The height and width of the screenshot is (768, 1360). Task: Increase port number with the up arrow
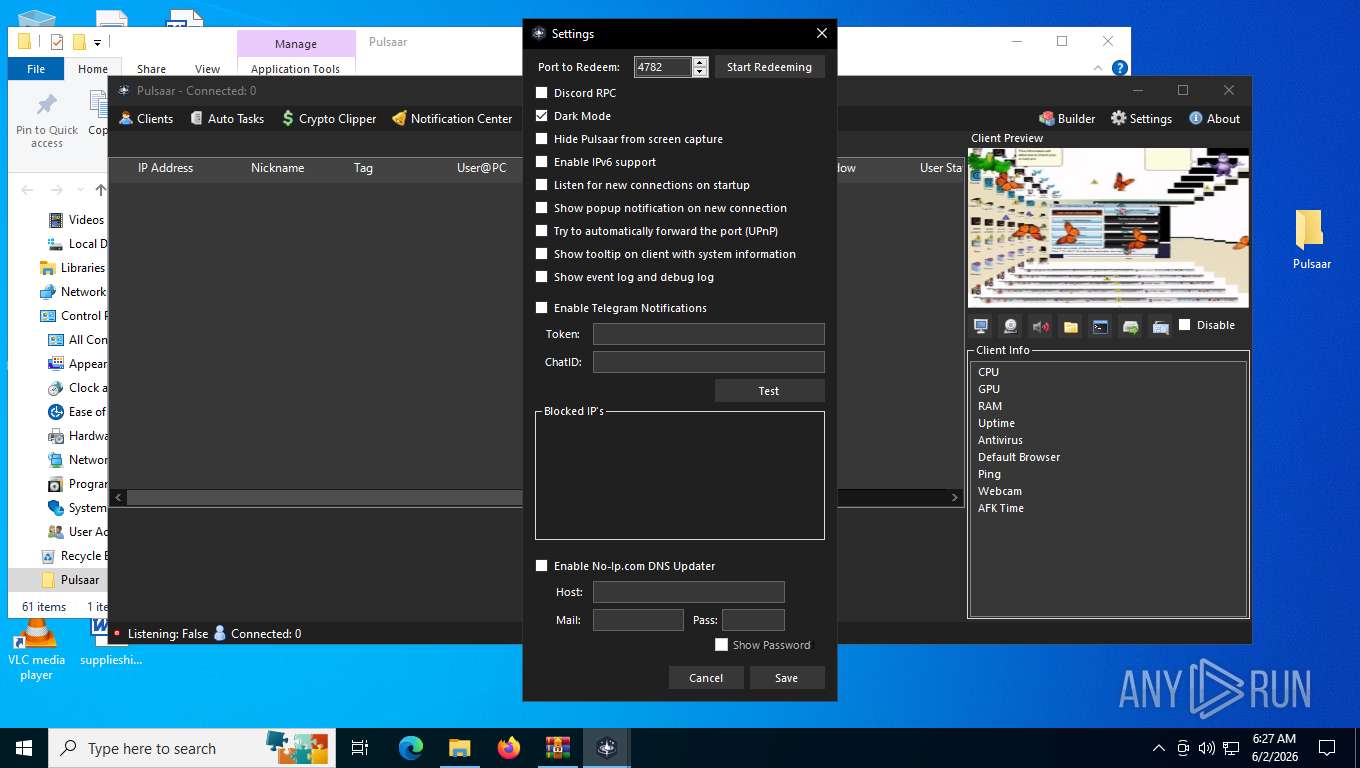pos(700,62)
